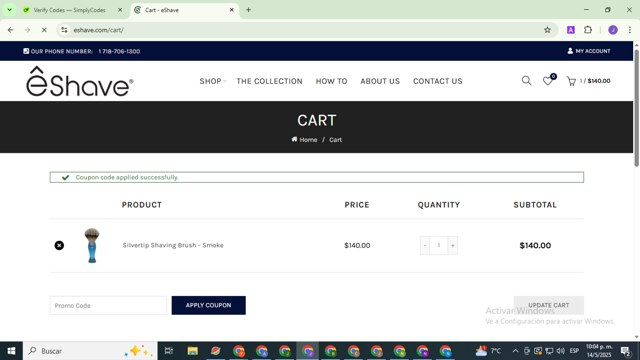Screen dimensions: 640x360
Task: Click the APPLY COUPON button
Action: (209, 305)
